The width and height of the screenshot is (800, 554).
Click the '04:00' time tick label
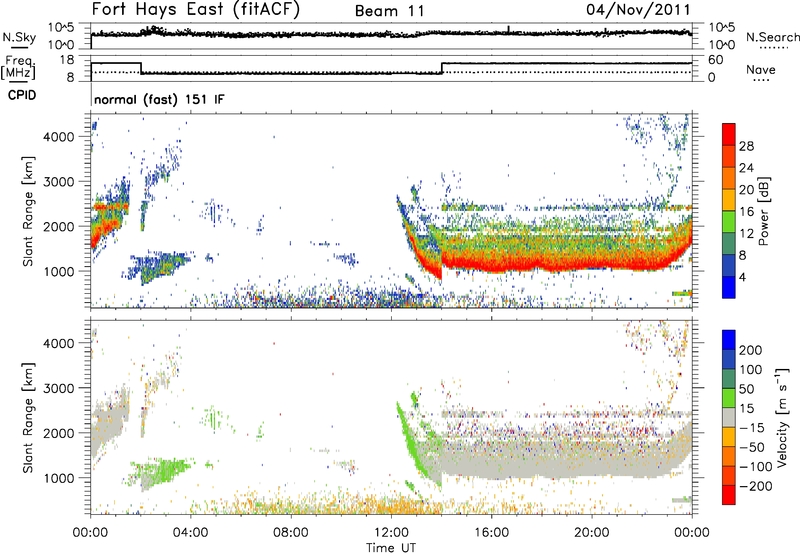pyautogui.click(x=190, y=533)
